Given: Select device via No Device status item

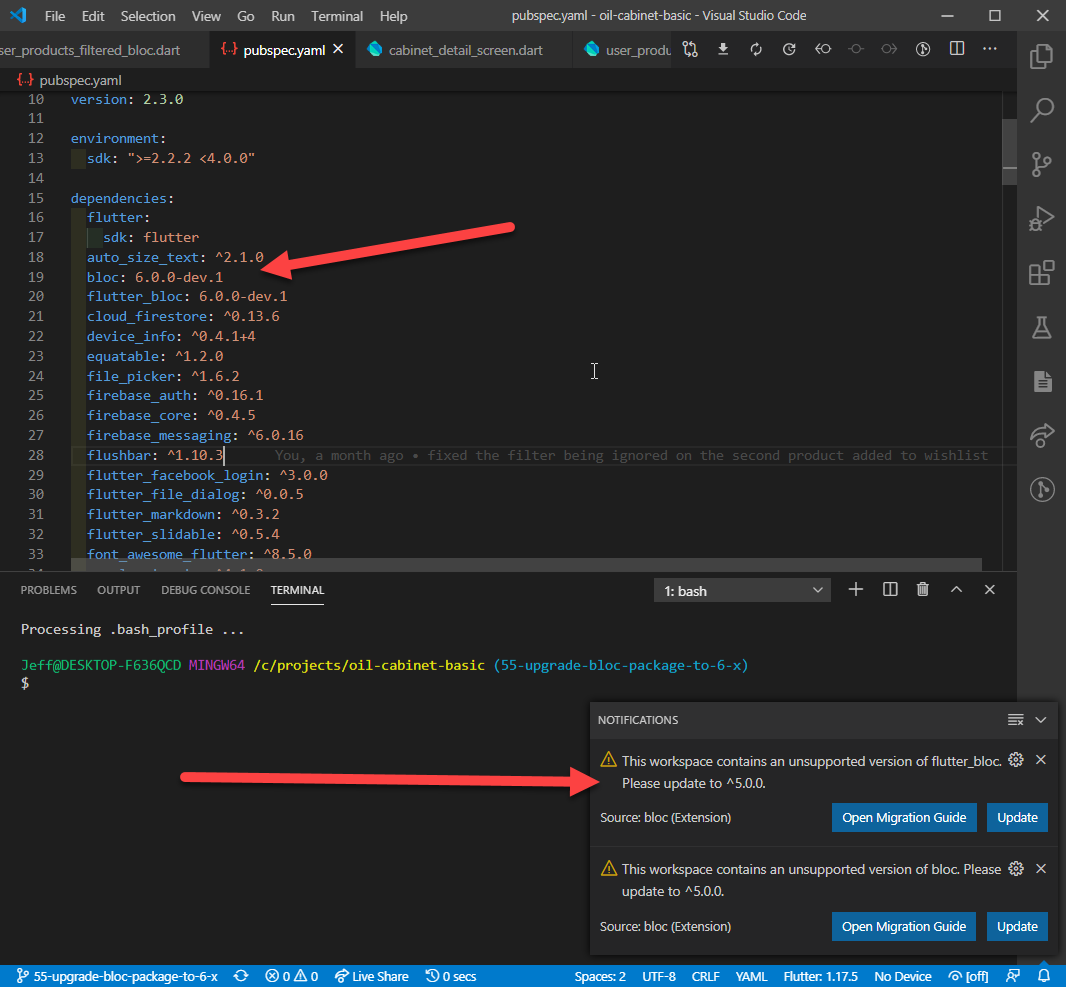Looking at the screenshot, I should tap(903, 976).
